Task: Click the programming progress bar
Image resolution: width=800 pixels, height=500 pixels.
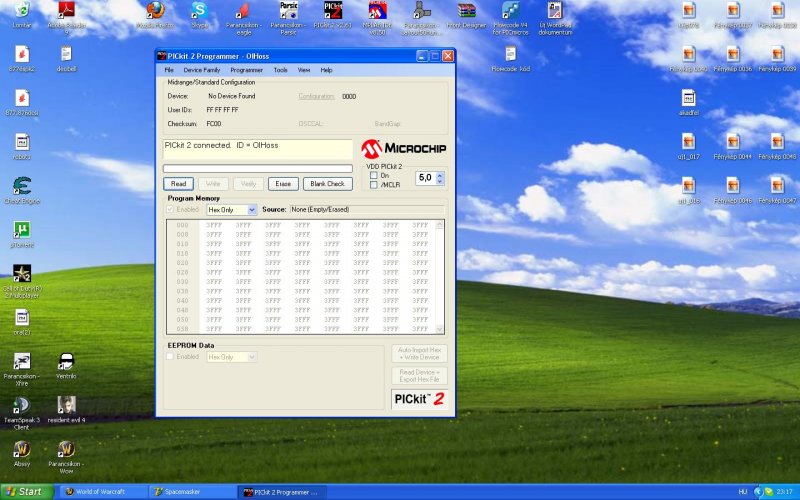Action: click(x=258, y=168)
